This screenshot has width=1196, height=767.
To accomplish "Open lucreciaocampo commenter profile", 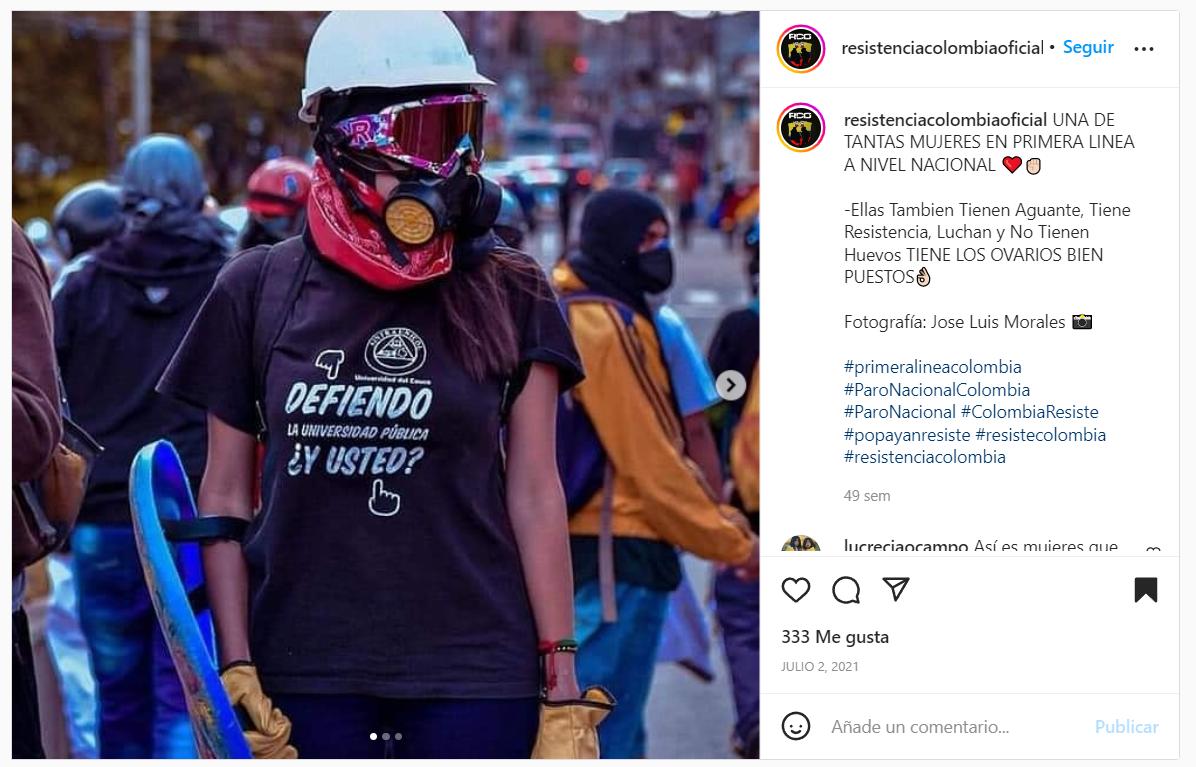I will click(x=906, y=546).
